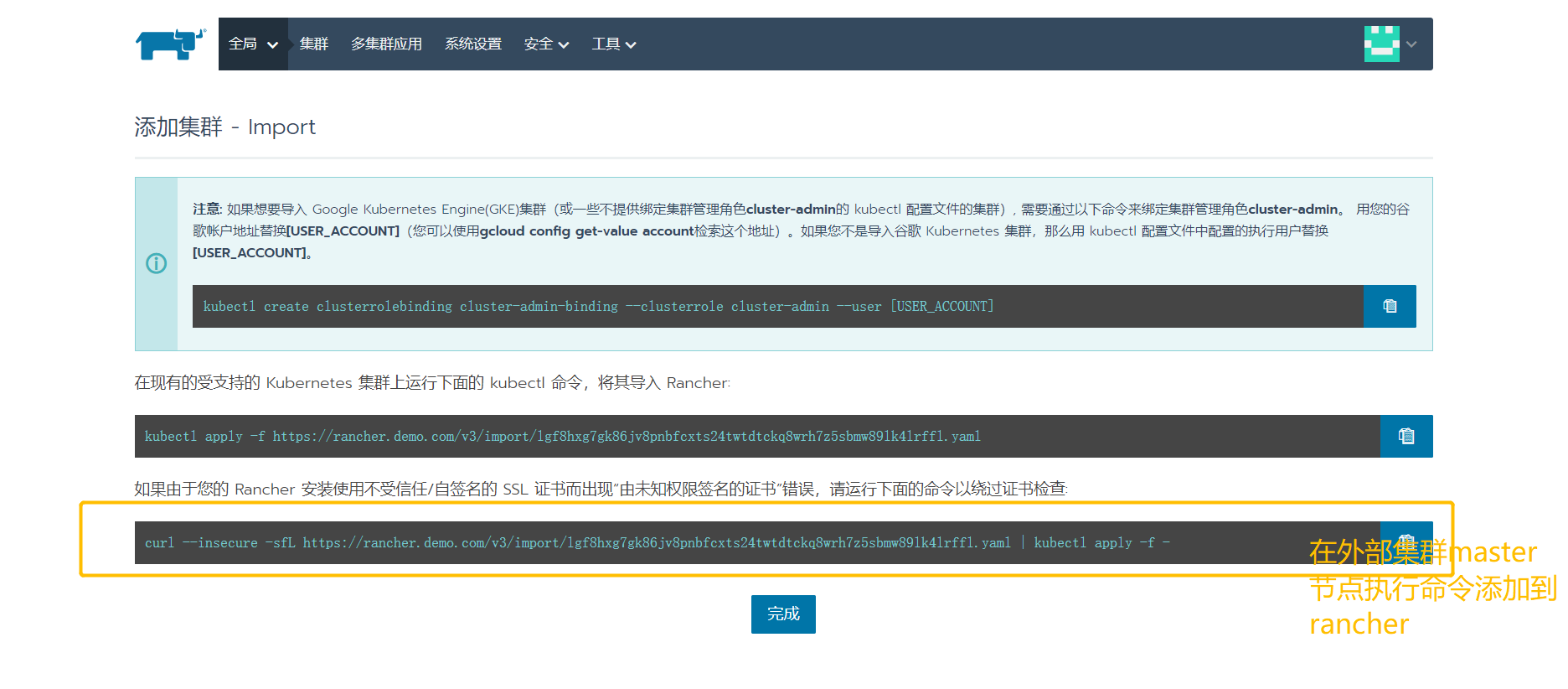Click the 添加集群 - Import heading
Image resolution: width=1568 pixels, height=689 pixels.
(x=224, y=127)
